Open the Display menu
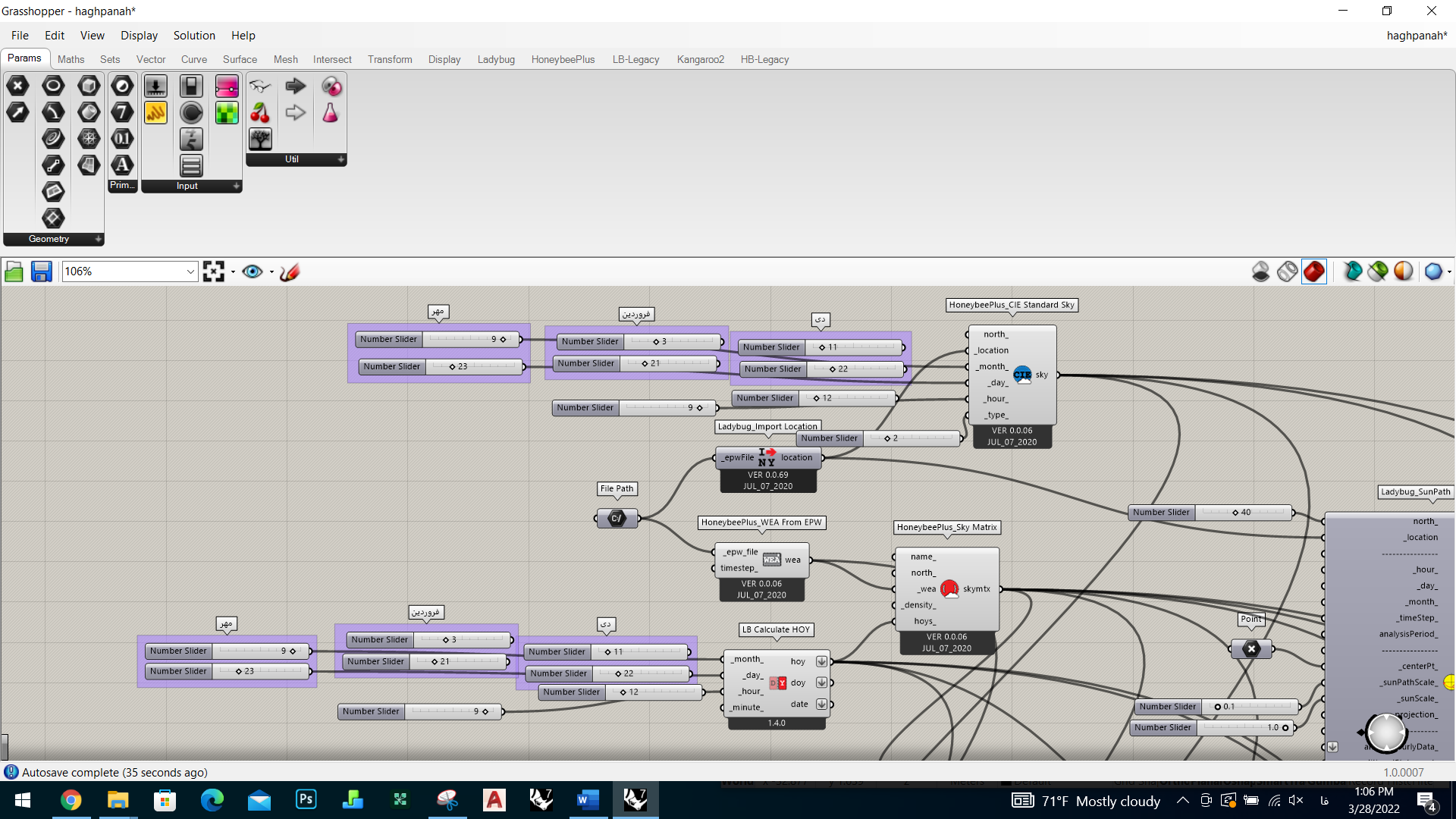 [x=139, y=36]
